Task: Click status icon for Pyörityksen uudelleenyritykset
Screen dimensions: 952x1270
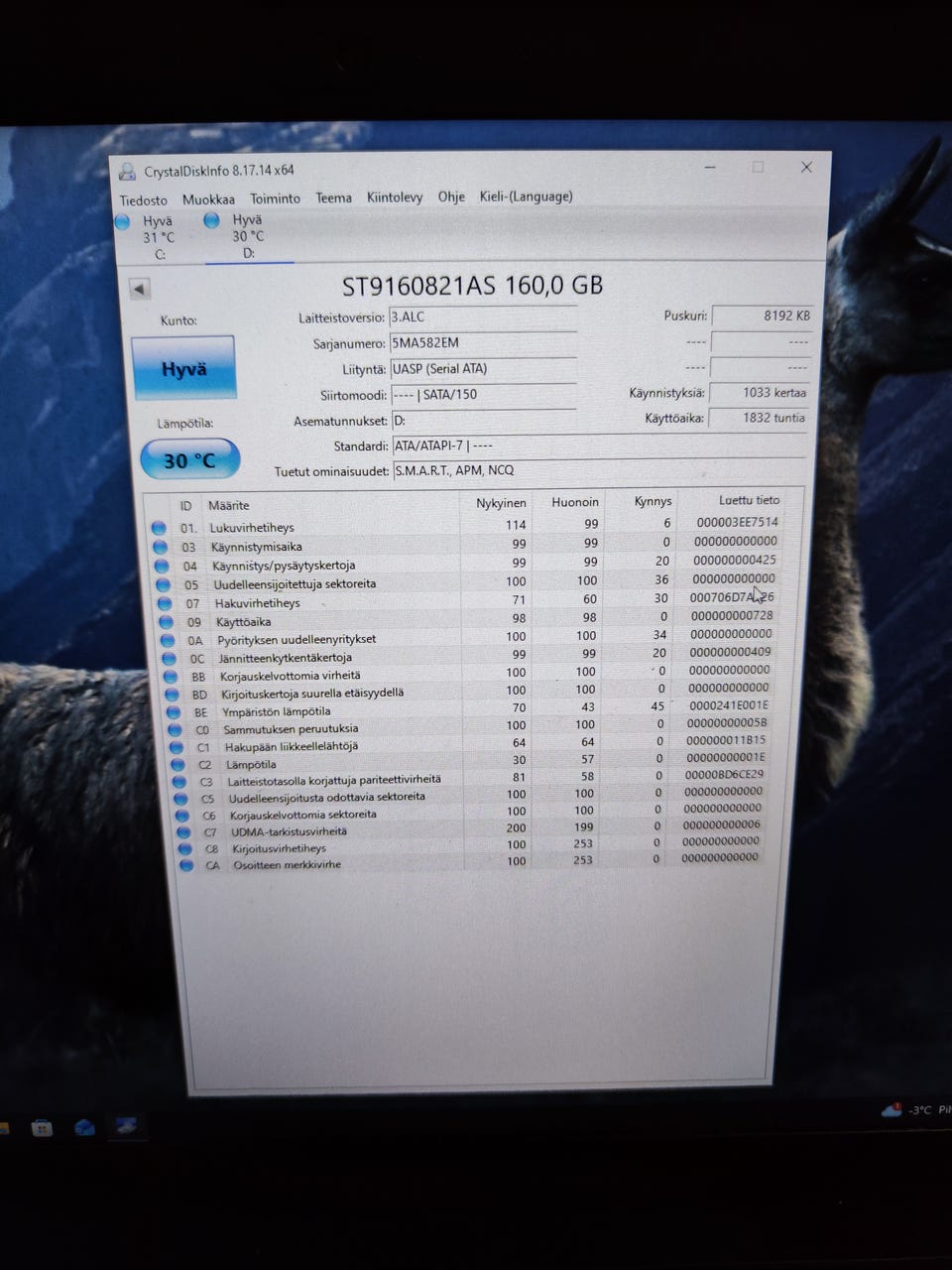Action: click(167, 640)
